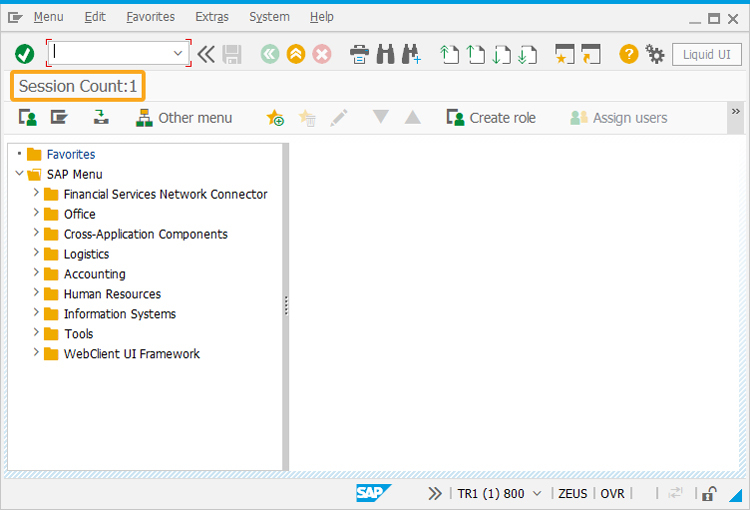The height and width of the screenshot is (510, 750).
Task: Click the Save floppy disk icon
Action: [232, 54]
